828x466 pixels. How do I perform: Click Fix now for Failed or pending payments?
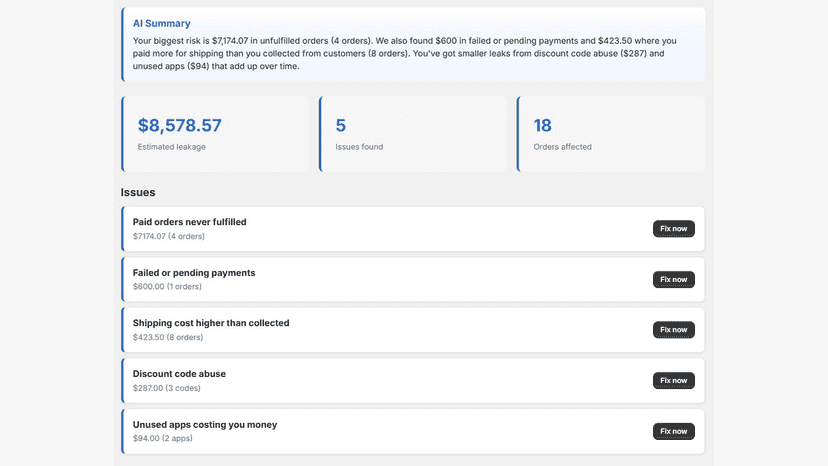point(673,279)
